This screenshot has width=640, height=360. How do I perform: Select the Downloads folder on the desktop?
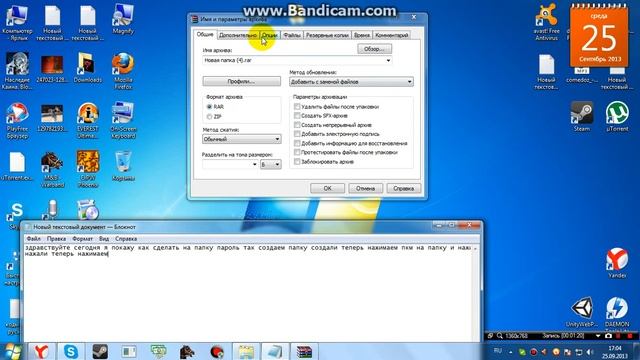coord(87,67)
